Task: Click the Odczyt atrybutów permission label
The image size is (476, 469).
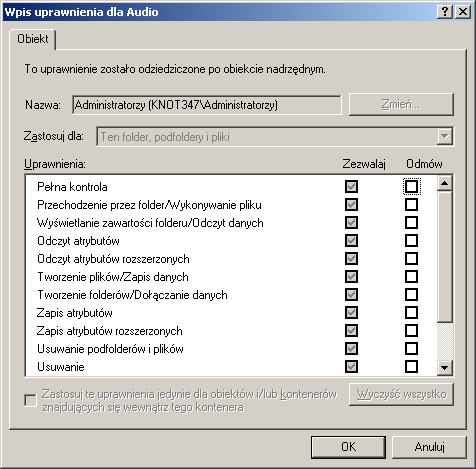Action: [x=78, y=241]
